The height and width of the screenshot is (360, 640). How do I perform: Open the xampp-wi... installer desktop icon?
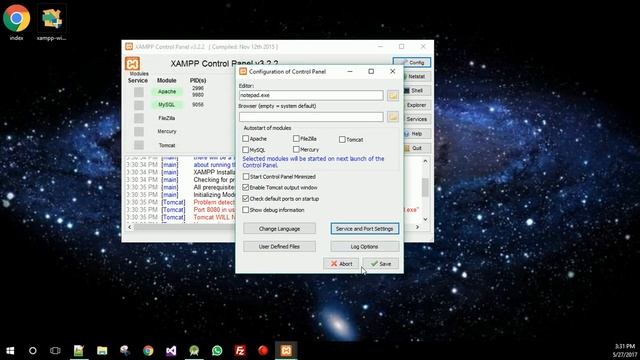(52, 21)
